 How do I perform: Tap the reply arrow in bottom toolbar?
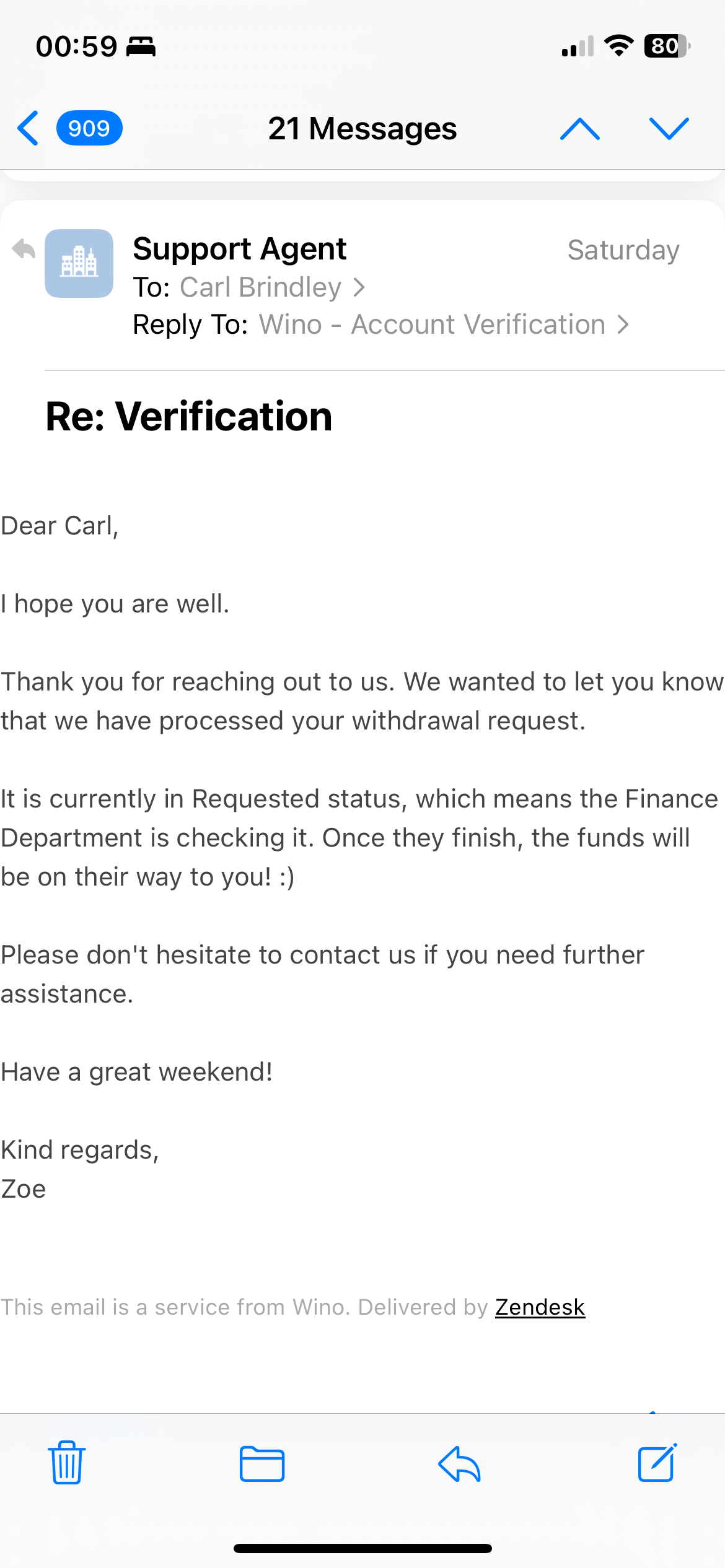tap(459, 1463)
